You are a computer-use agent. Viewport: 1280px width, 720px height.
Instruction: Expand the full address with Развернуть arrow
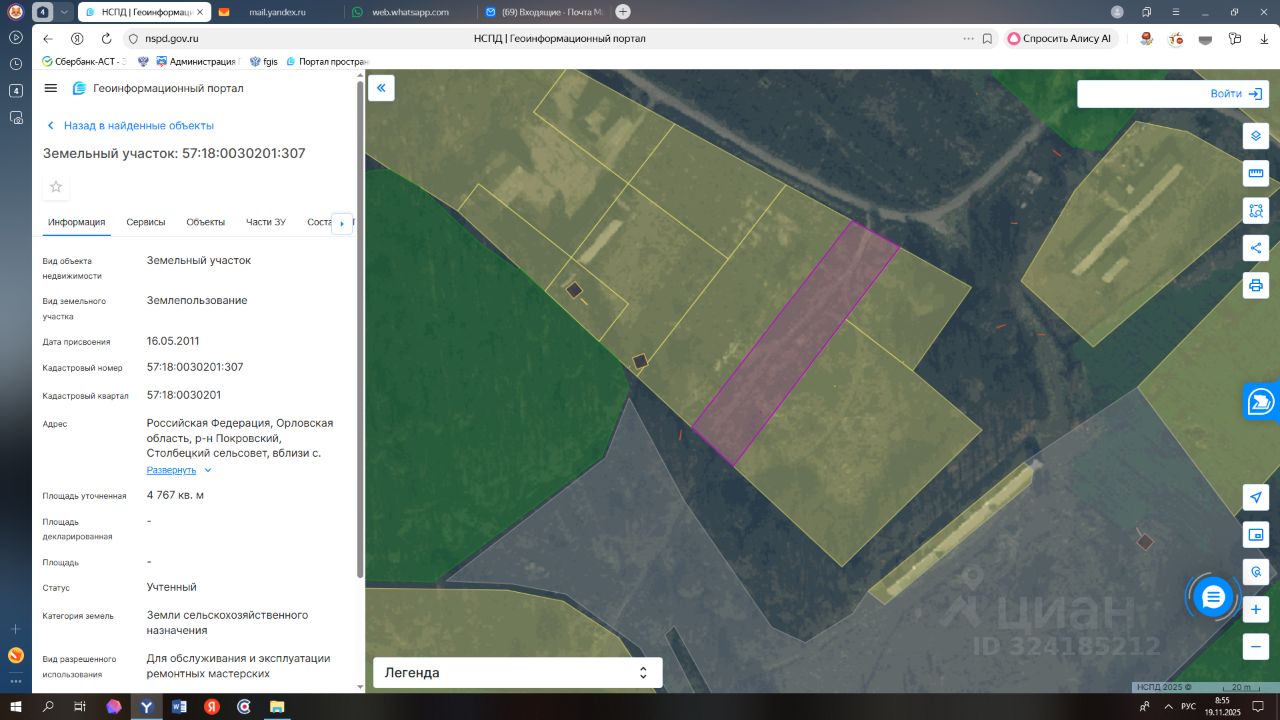tap(208, 470)
